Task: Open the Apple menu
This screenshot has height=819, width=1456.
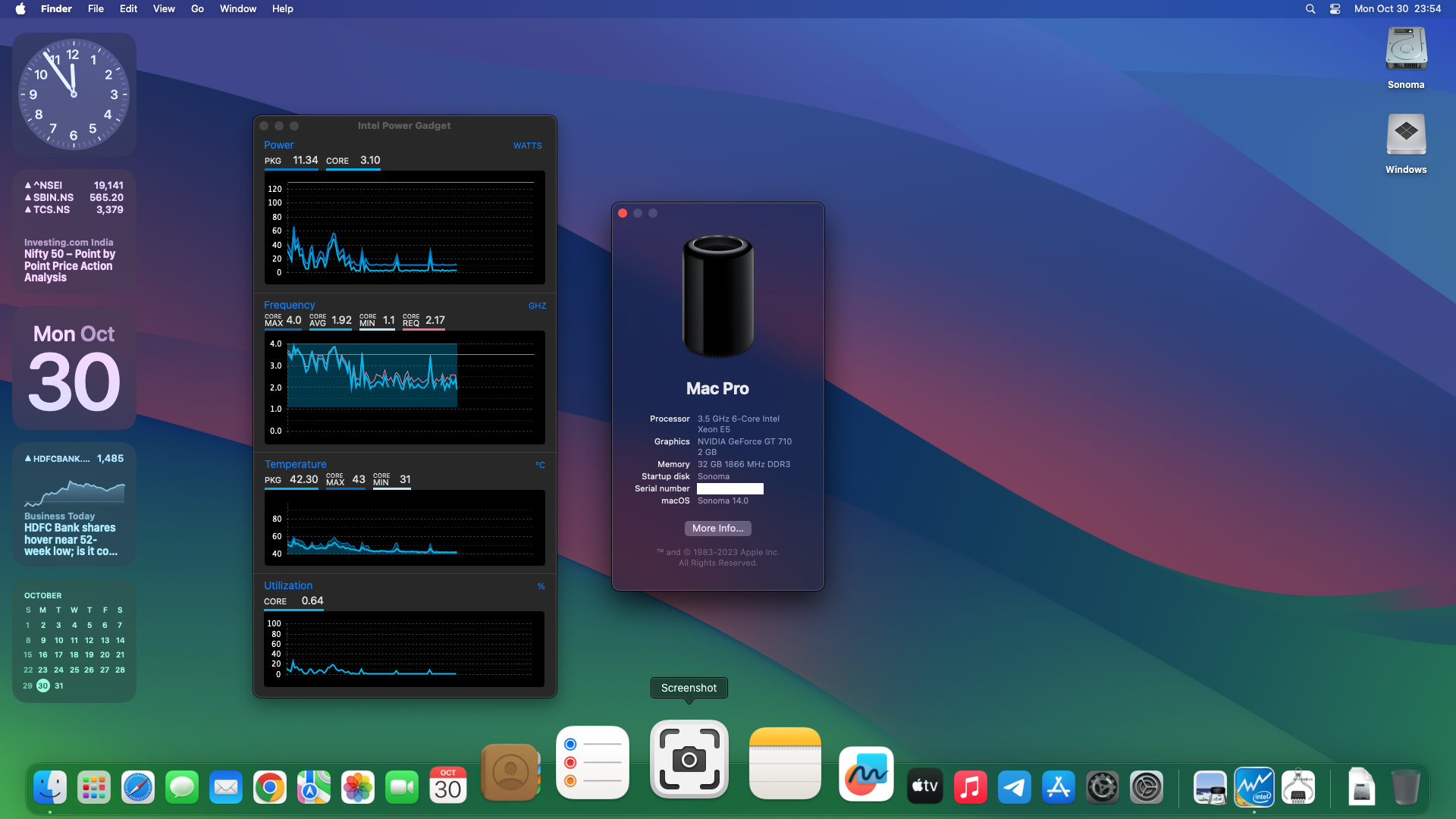Action: pos(20,9)
